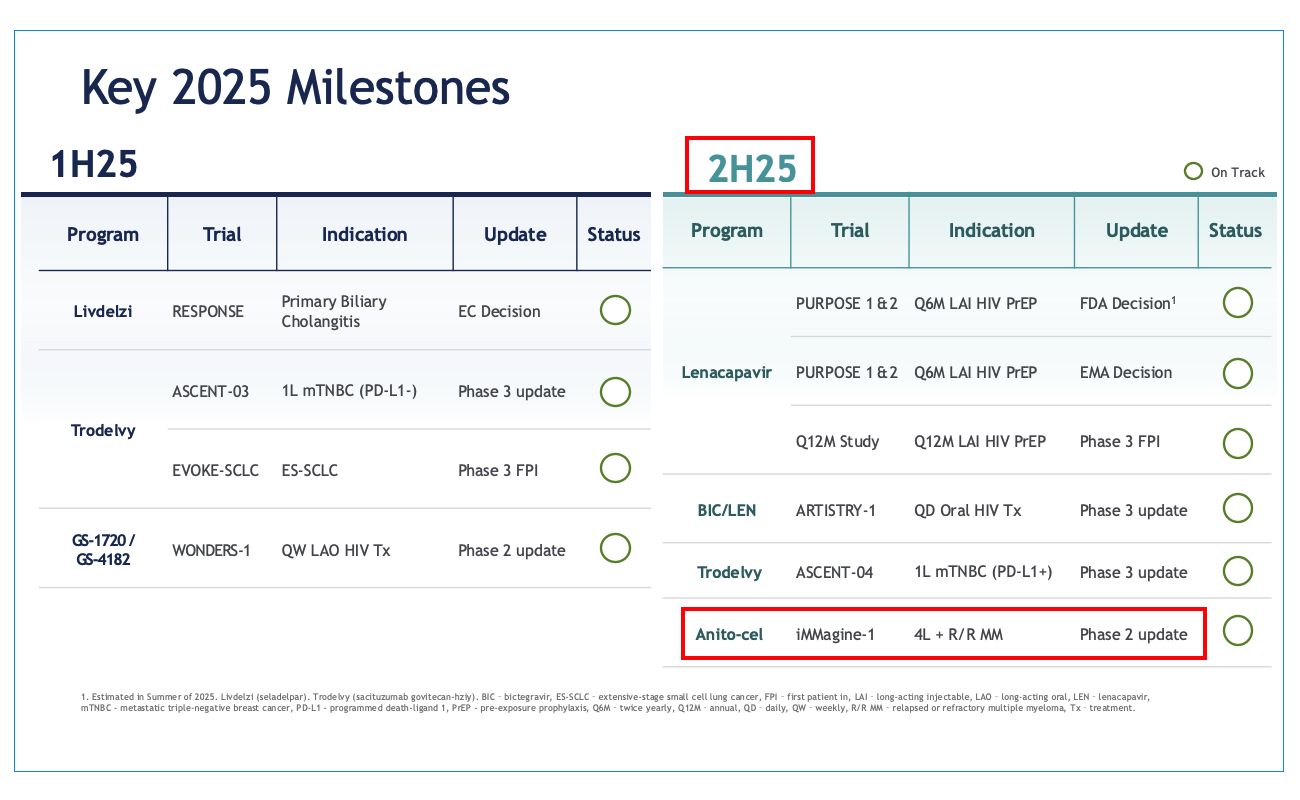This screenshot has height=800, width=1300.
Task: Click the Status header in the 2H25 table
Action: pos(1236,231)
